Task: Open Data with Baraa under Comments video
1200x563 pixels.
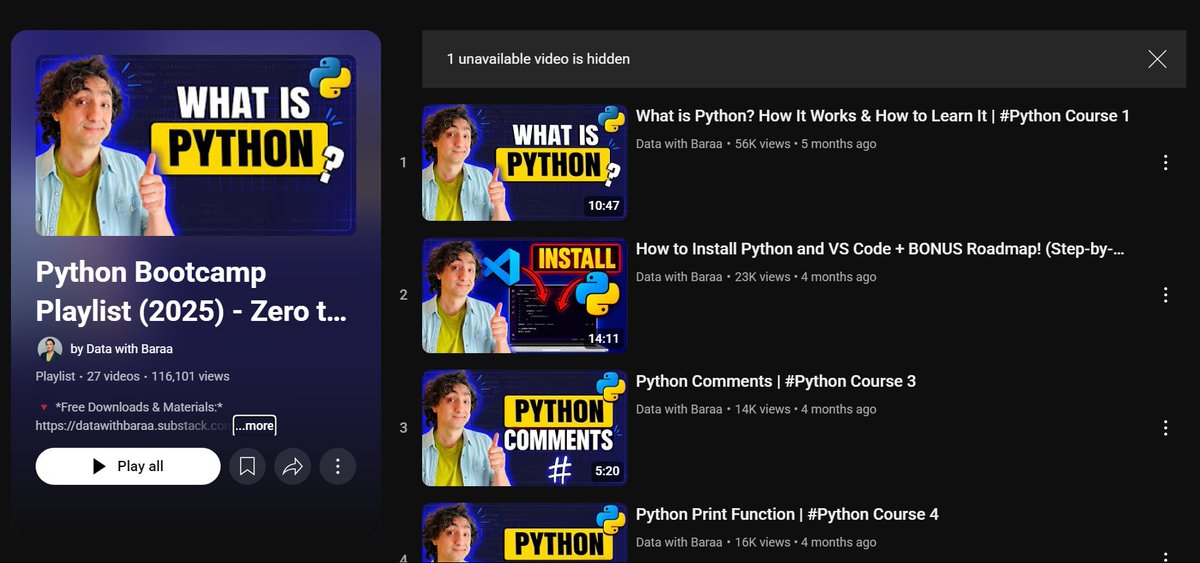Action: point(679,409)
